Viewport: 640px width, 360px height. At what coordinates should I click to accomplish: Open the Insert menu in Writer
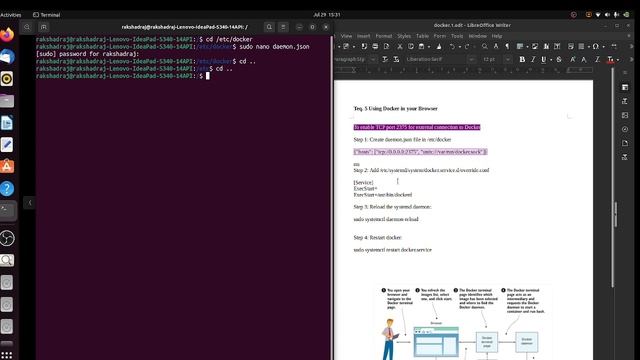coord(363,36)
